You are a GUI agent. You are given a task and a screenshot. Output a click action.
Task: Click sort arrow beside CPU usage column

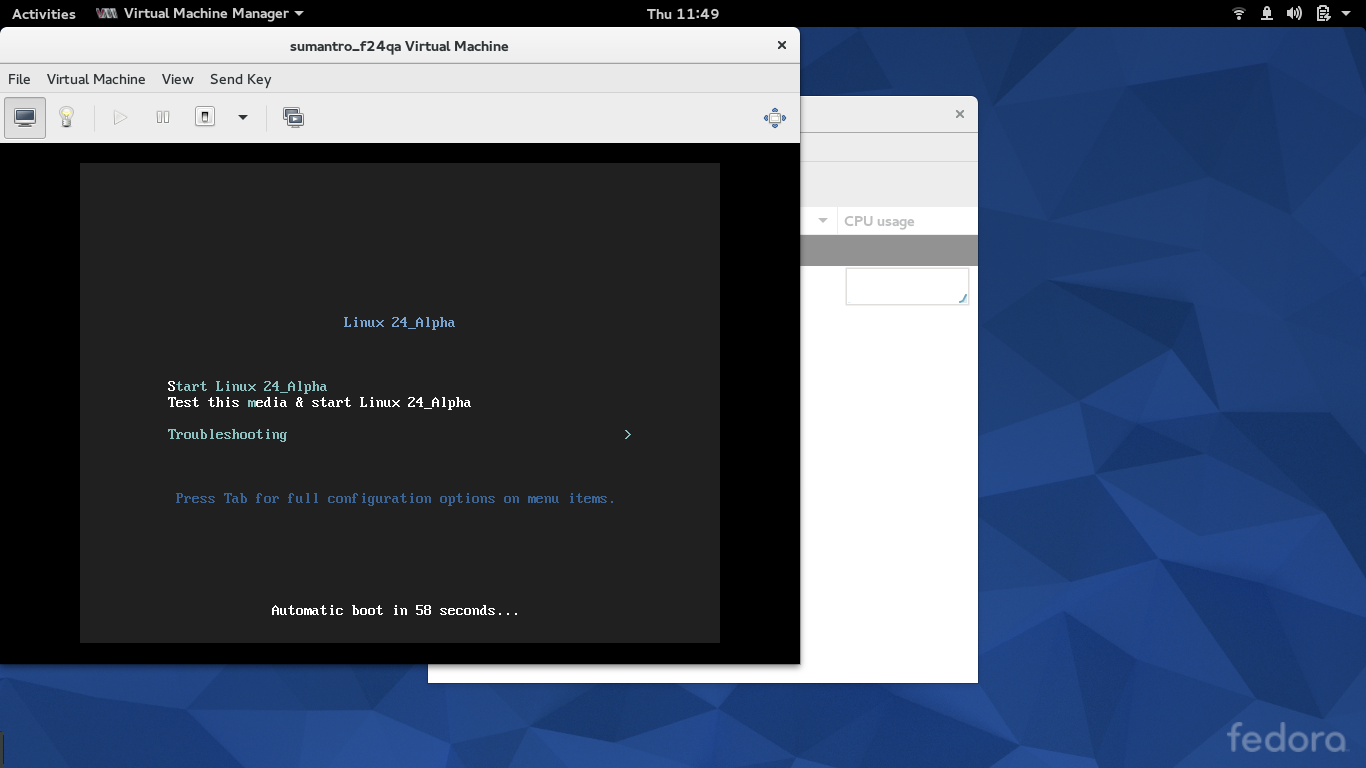click(x=823, y=221)
